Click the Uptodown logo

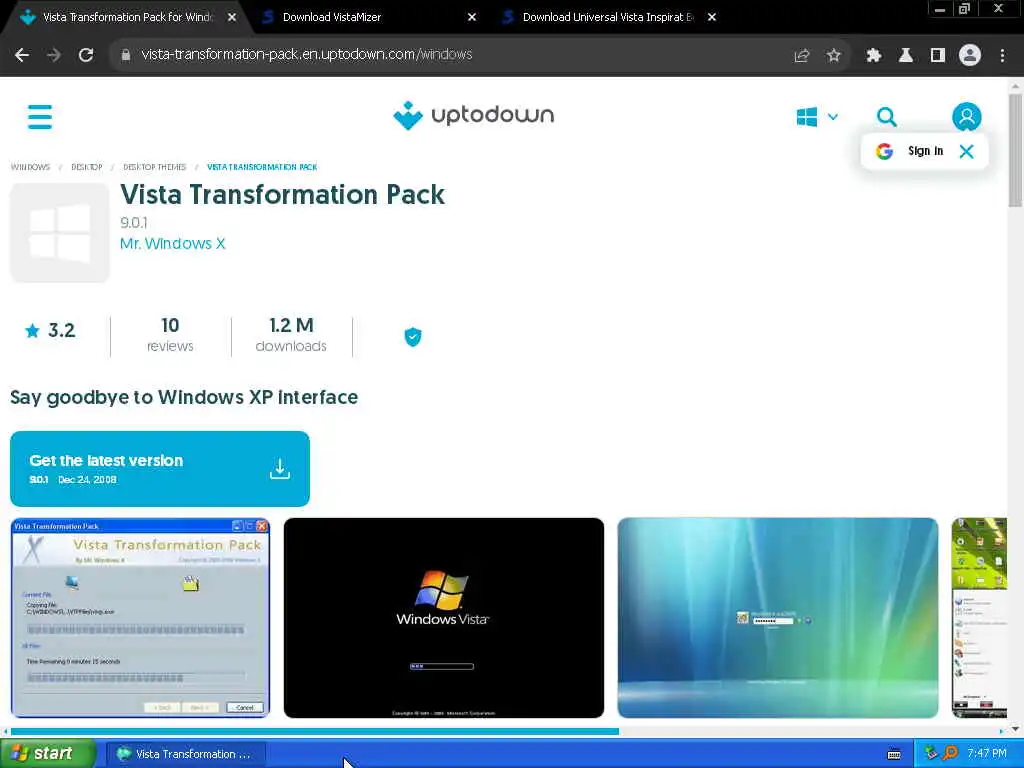pyautogui.click(x=473, y=116)
